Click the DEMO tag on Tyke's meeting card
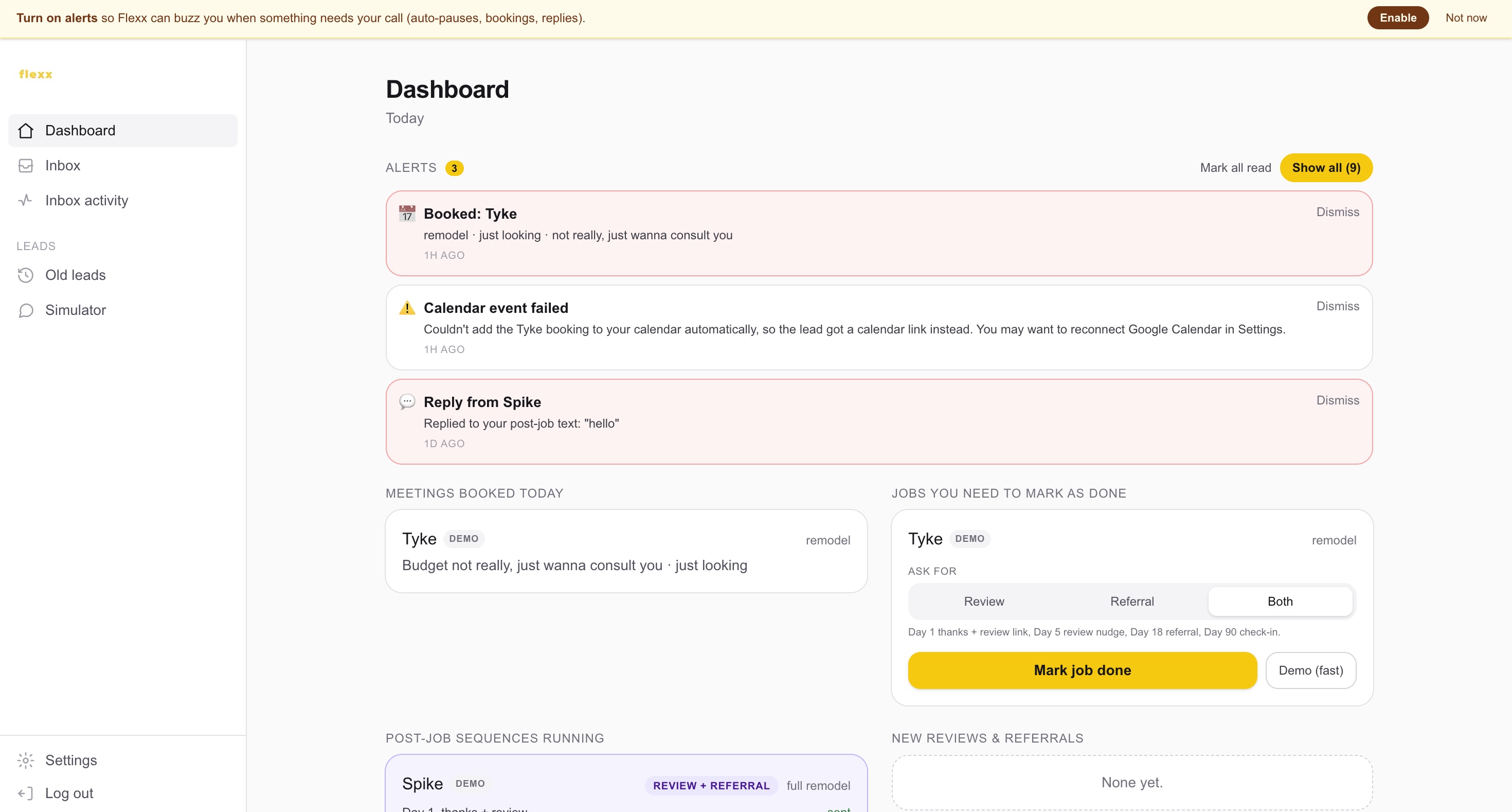 click(464, 538)
